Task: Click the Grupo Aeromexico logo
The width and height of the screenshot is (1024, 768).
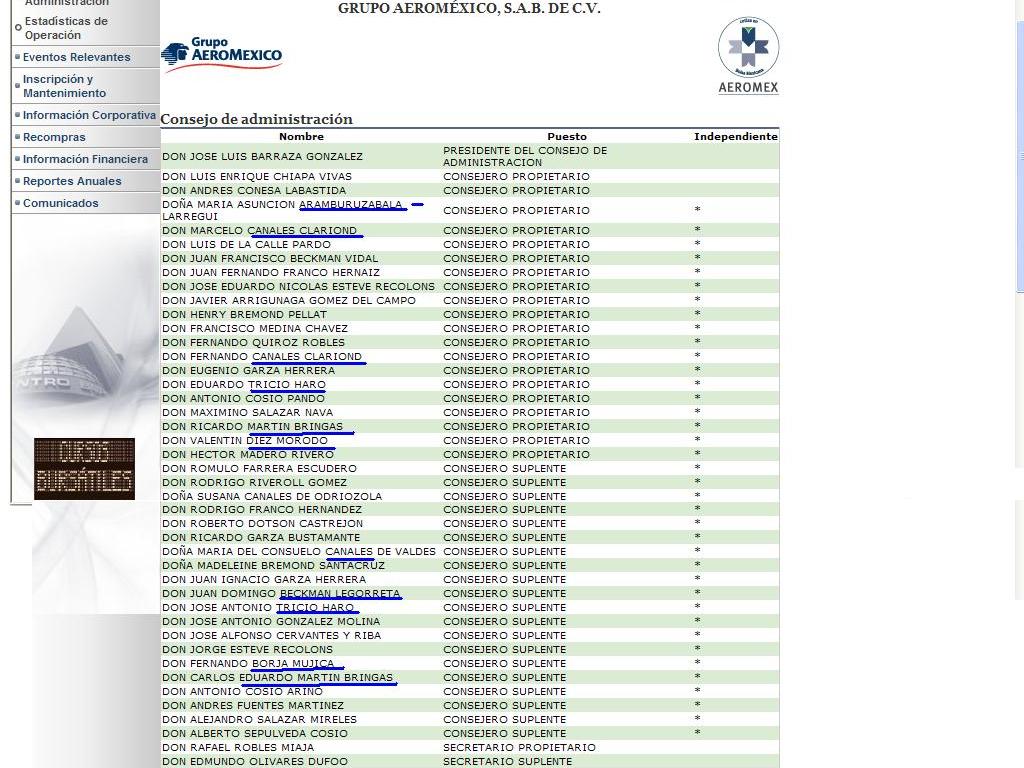Action: click(x=222, y=54)
